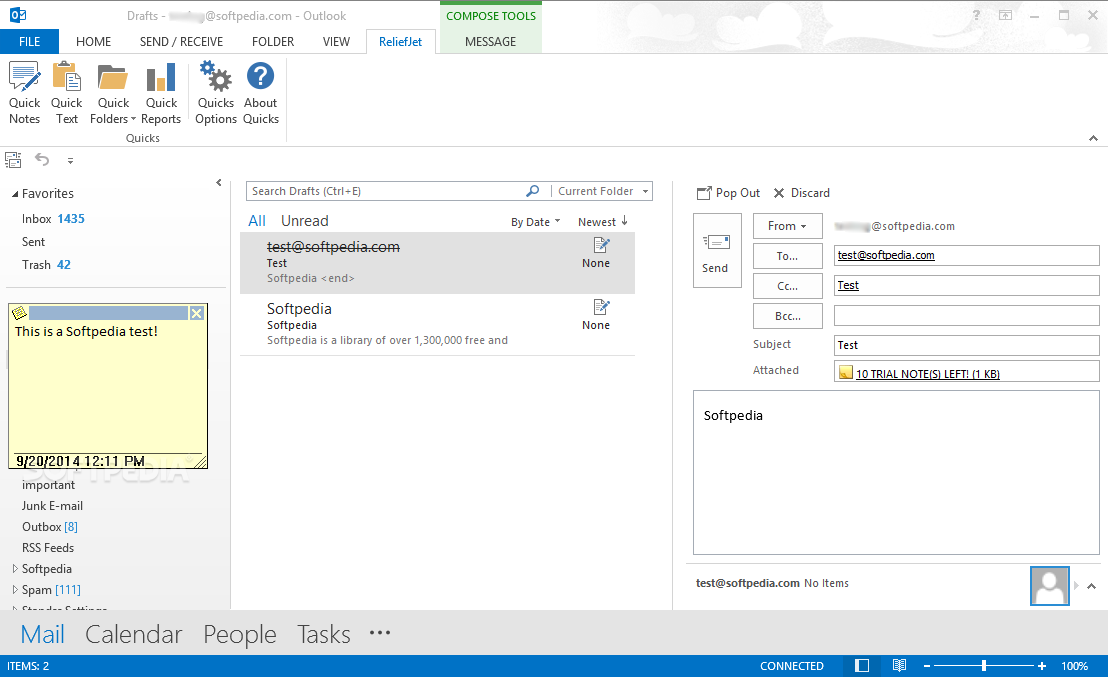Click the contact photo in people pane
This screenshot has height=677, width=1108.
click(x=1049, y=586)
